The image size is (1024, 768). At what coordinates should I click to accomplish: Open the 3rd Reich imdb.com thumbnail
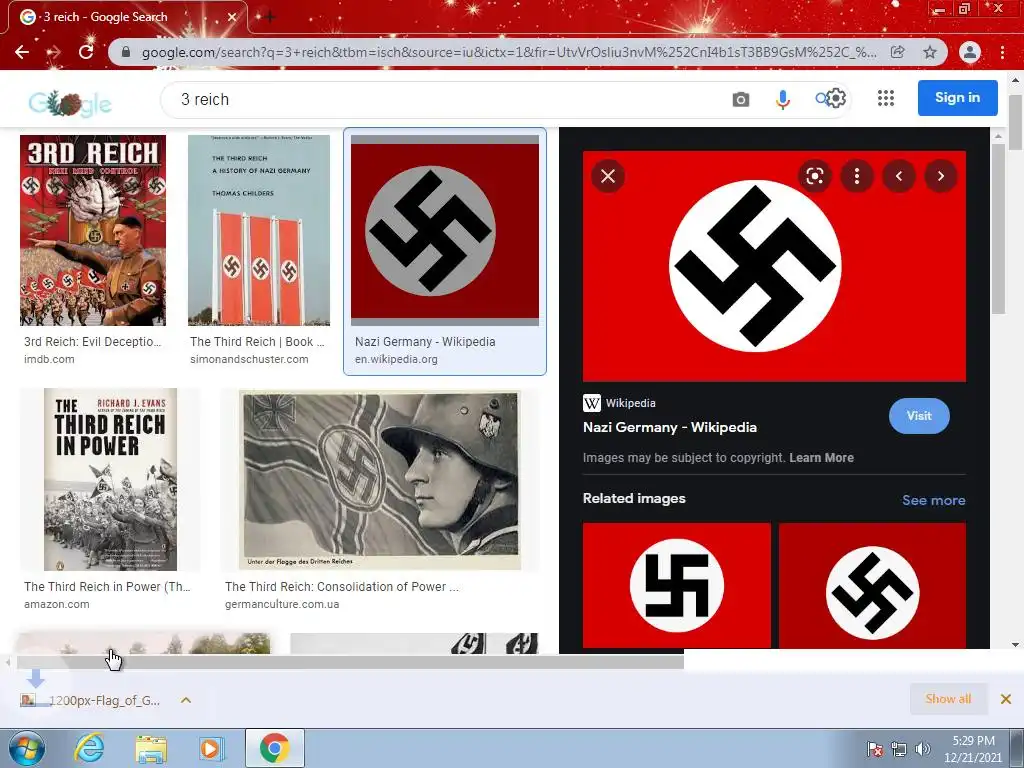point(93,231)
